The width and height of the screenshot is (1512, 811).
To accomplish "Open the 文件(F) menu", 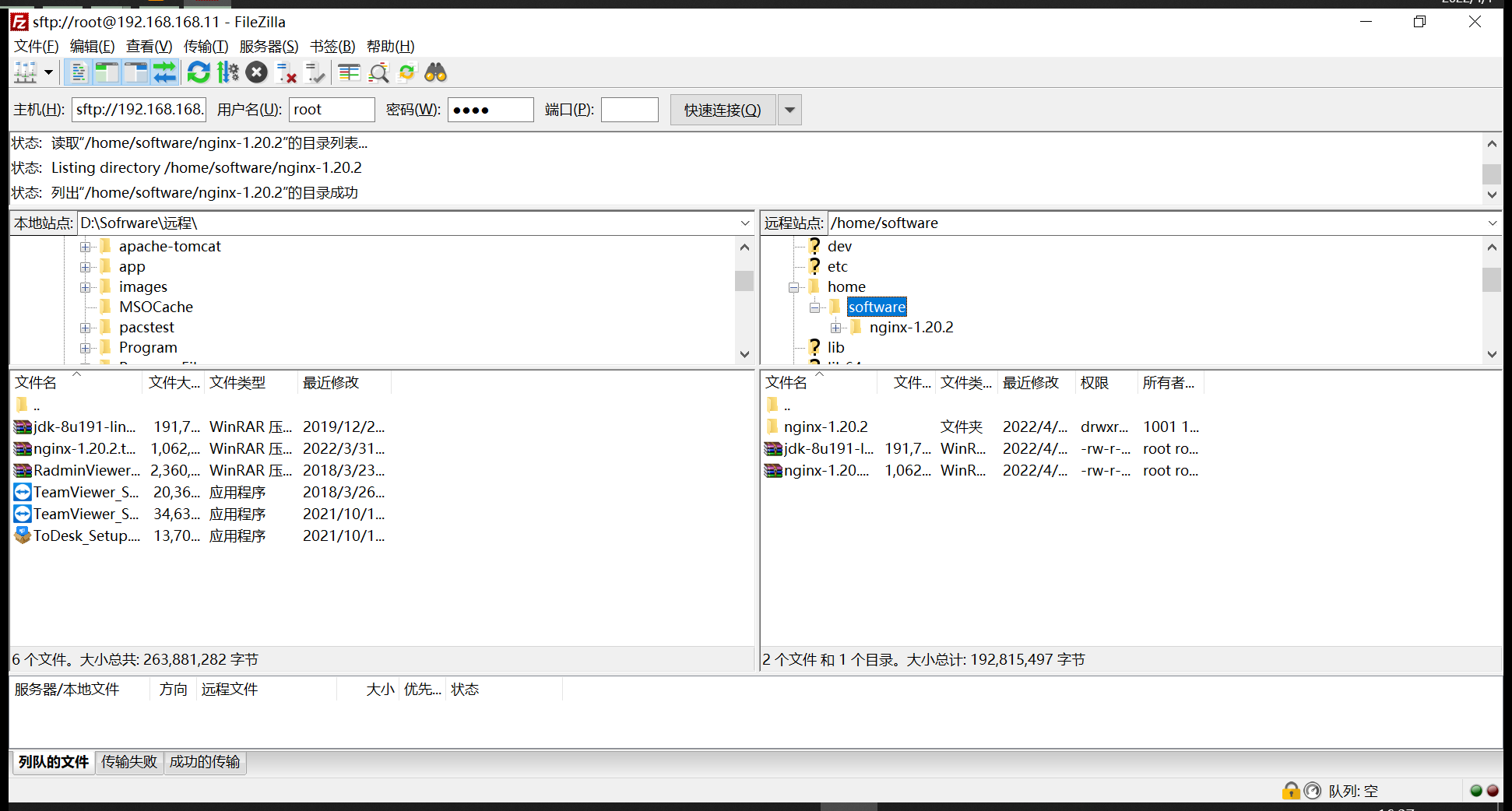I will click(36, 47).
